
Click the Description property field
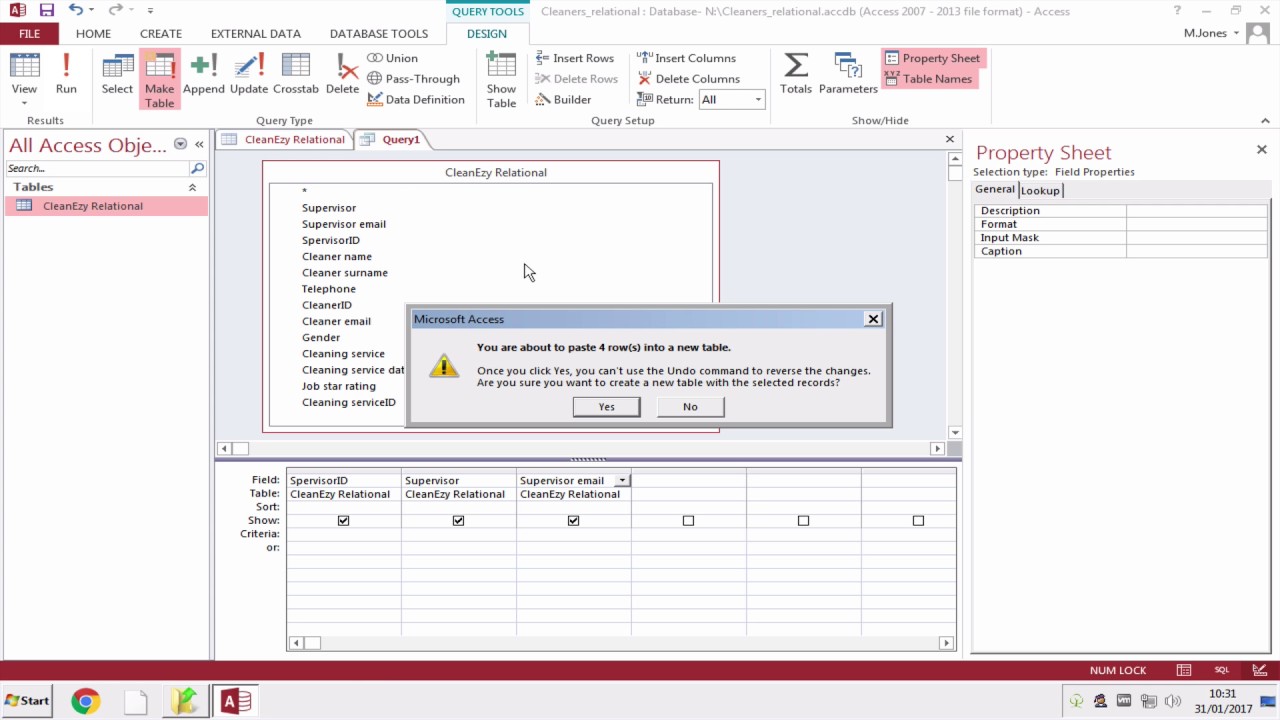[1197, 211]
